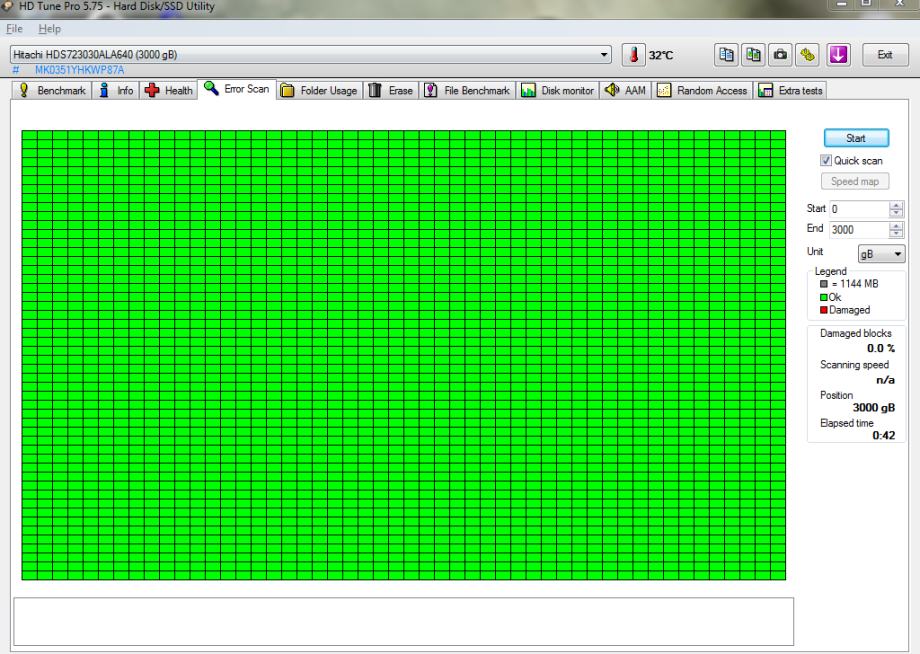Copy info to clipboard icon
920x654 pixels.
click(x=726, y=55)
